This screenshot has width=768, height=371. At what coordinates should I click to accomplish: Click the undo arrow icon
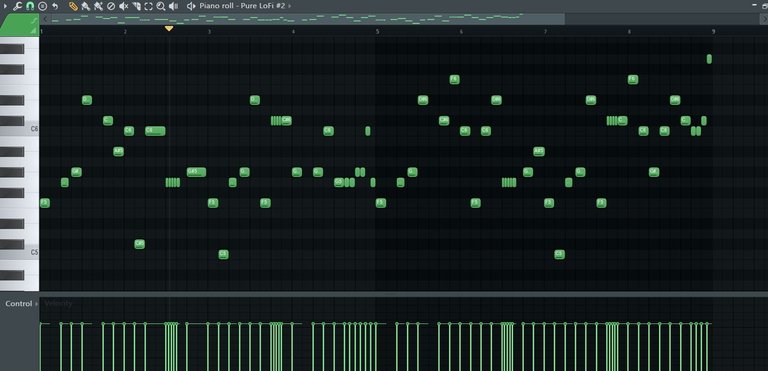tap(55, 6)
